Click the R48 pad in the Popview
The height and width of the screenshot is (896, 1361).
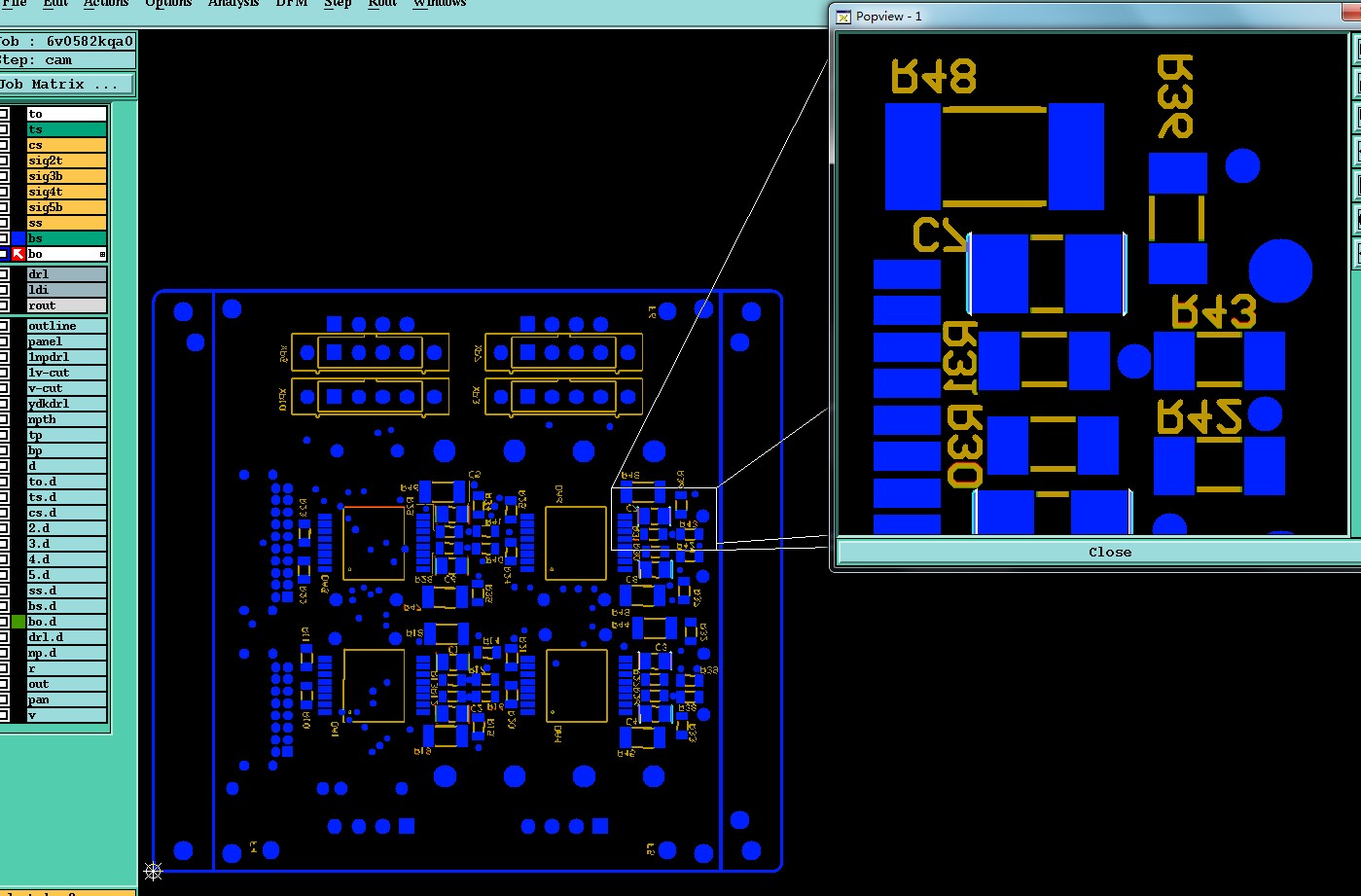point(913,157)
